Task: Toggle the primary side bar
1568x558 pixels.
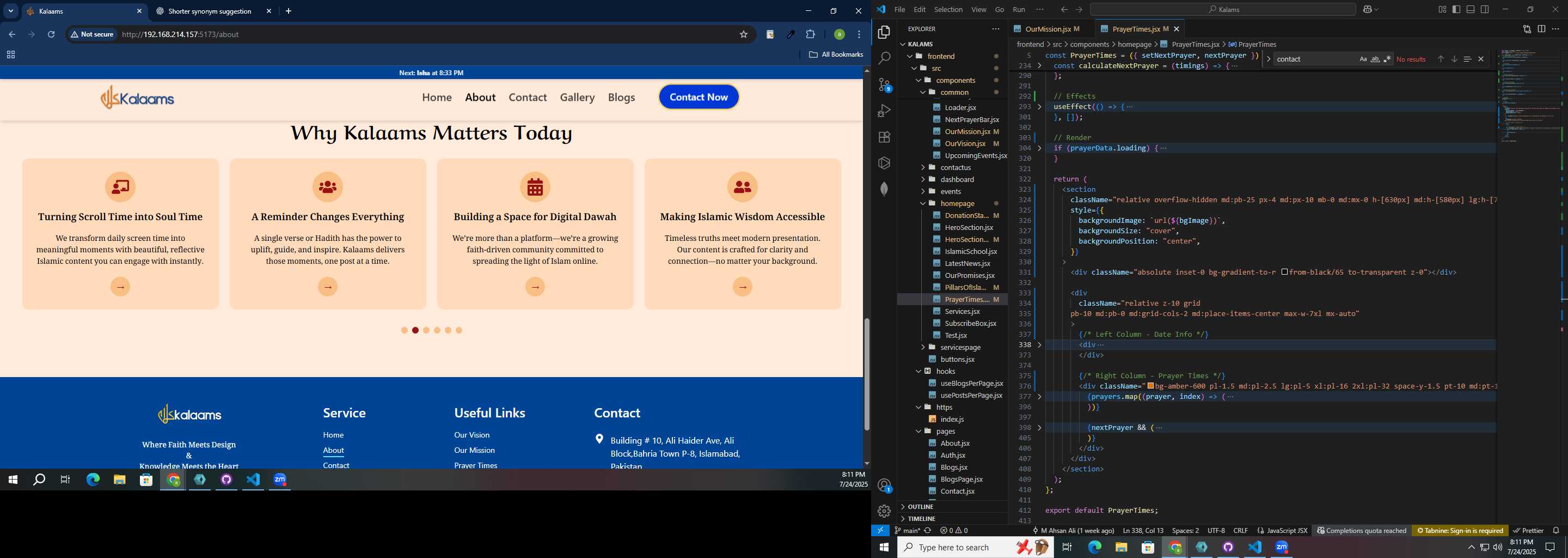Action: coord(1456,9)
